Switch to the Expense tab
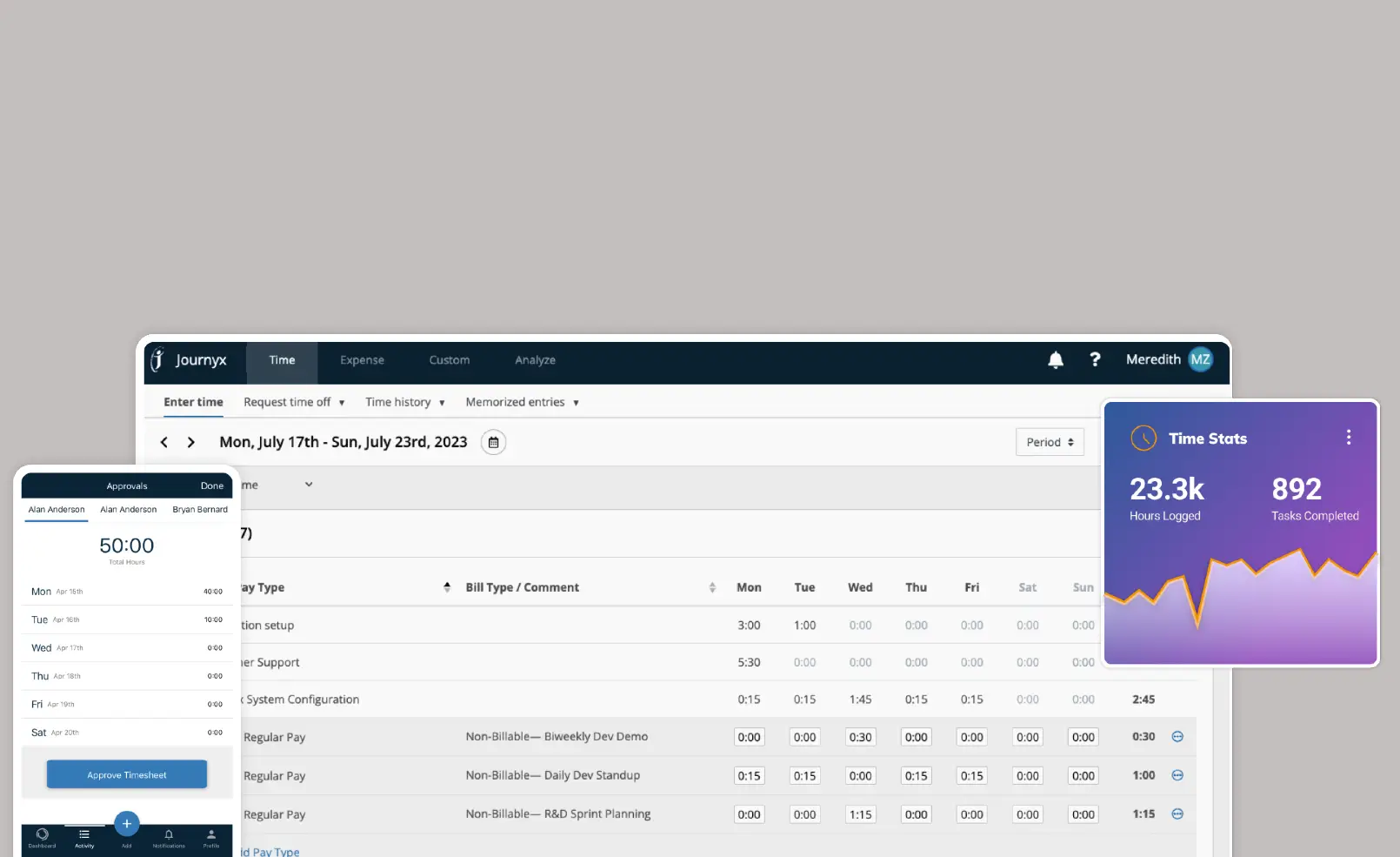This screenshot has height=857, width=1400. [362, 359]
